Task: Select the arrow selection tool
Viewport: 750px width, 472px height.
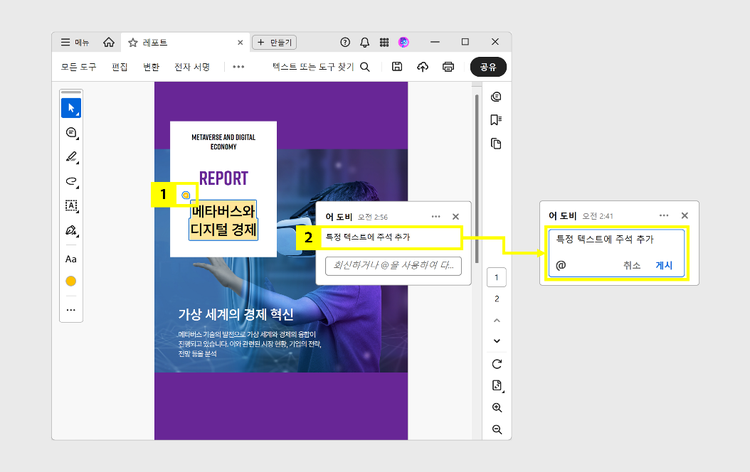Action: pos(71,108)
